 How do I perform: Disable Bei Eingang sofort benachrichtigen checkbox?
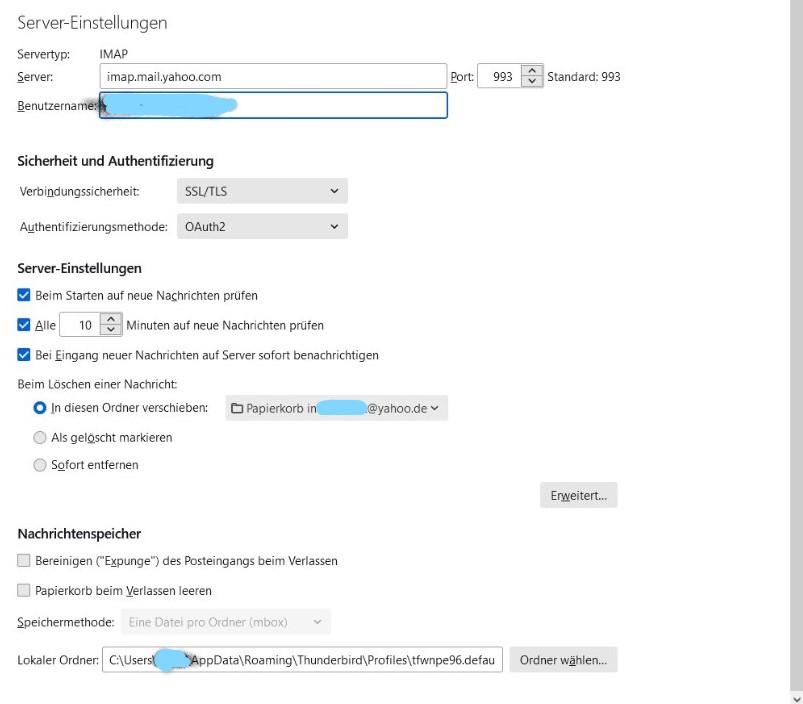(25, 355)
